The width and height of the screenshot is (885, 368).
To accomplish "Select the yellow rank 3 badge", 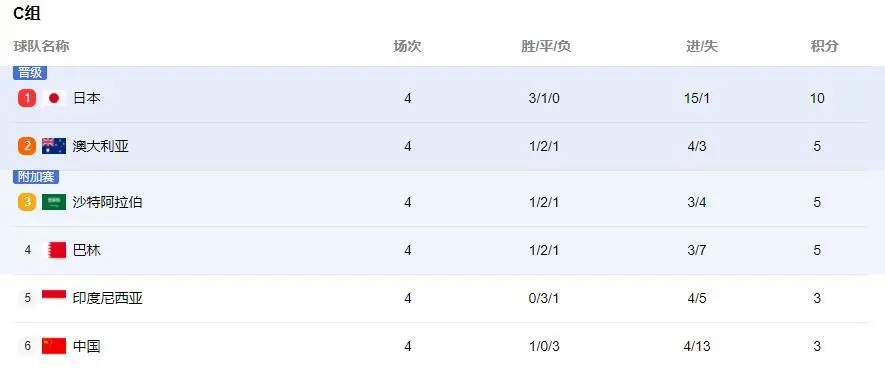I will point(27,202).
